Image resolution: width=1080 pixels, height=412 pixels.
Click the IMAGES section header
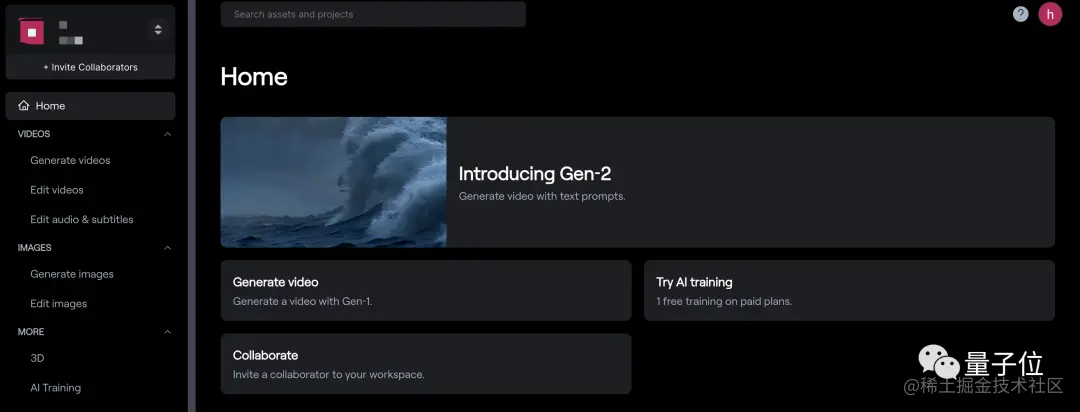(x=34, y=247)
